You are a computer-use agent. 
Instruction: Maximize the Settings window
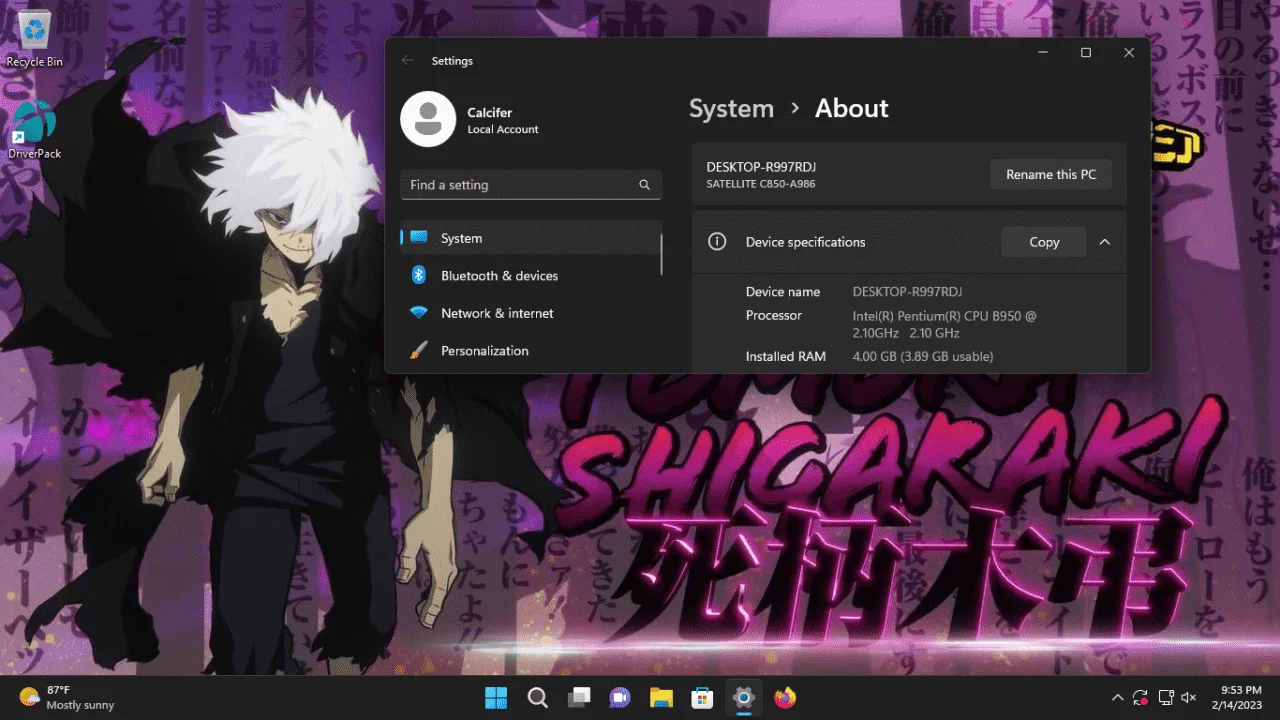click(1086, 53)
